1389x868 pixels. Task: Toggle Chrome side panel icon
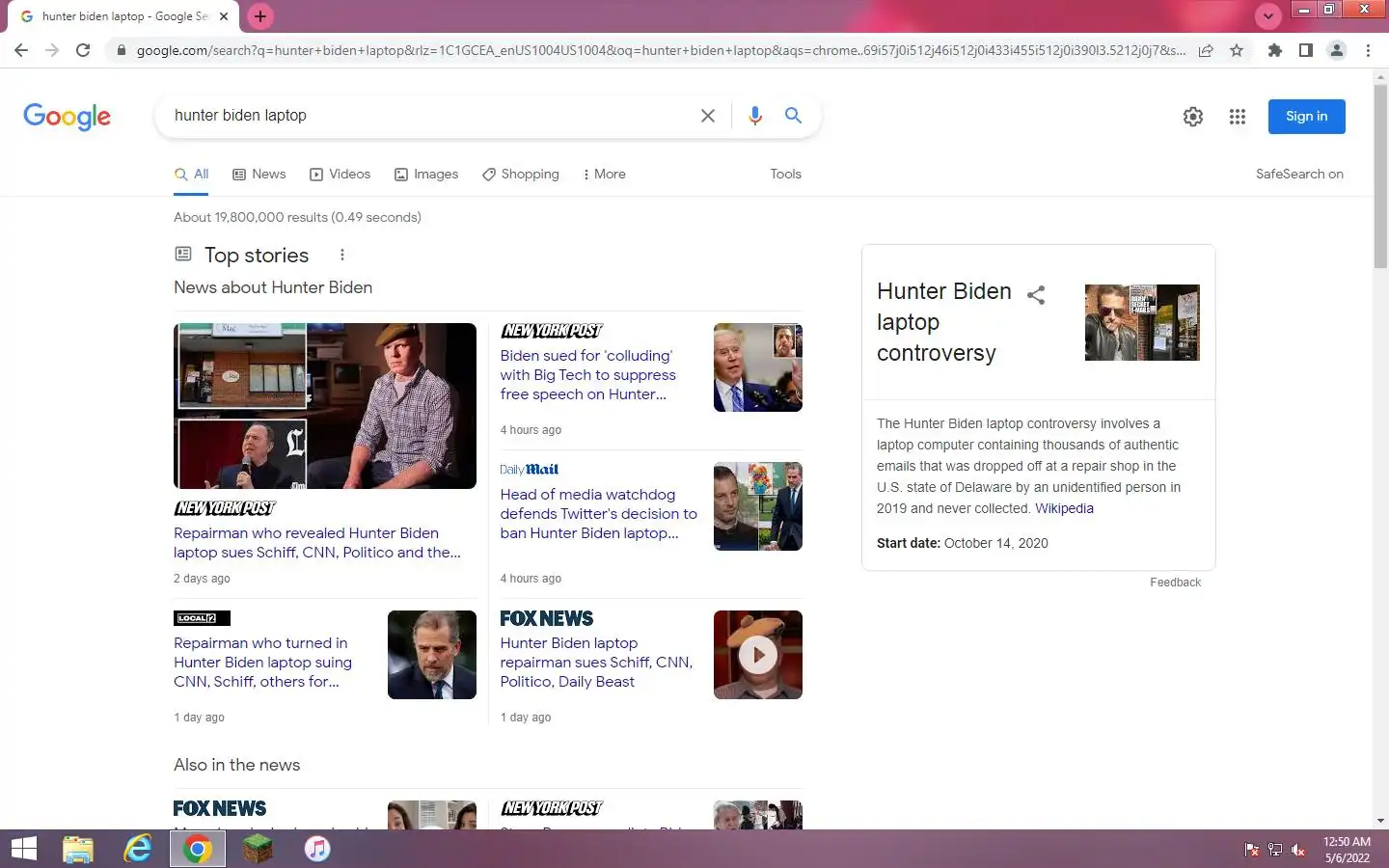(1306, 50)
